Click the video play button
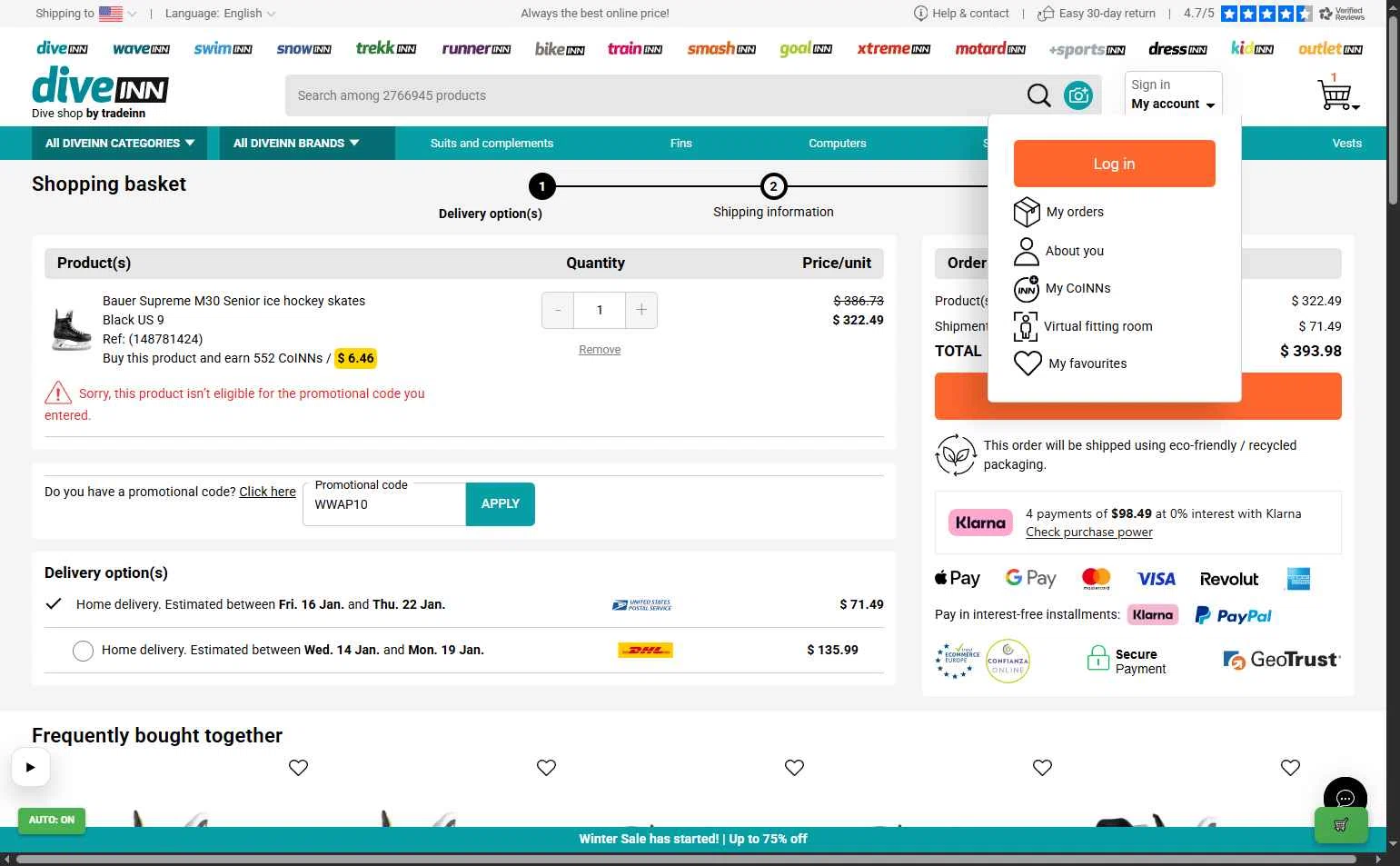 (30, 767)
